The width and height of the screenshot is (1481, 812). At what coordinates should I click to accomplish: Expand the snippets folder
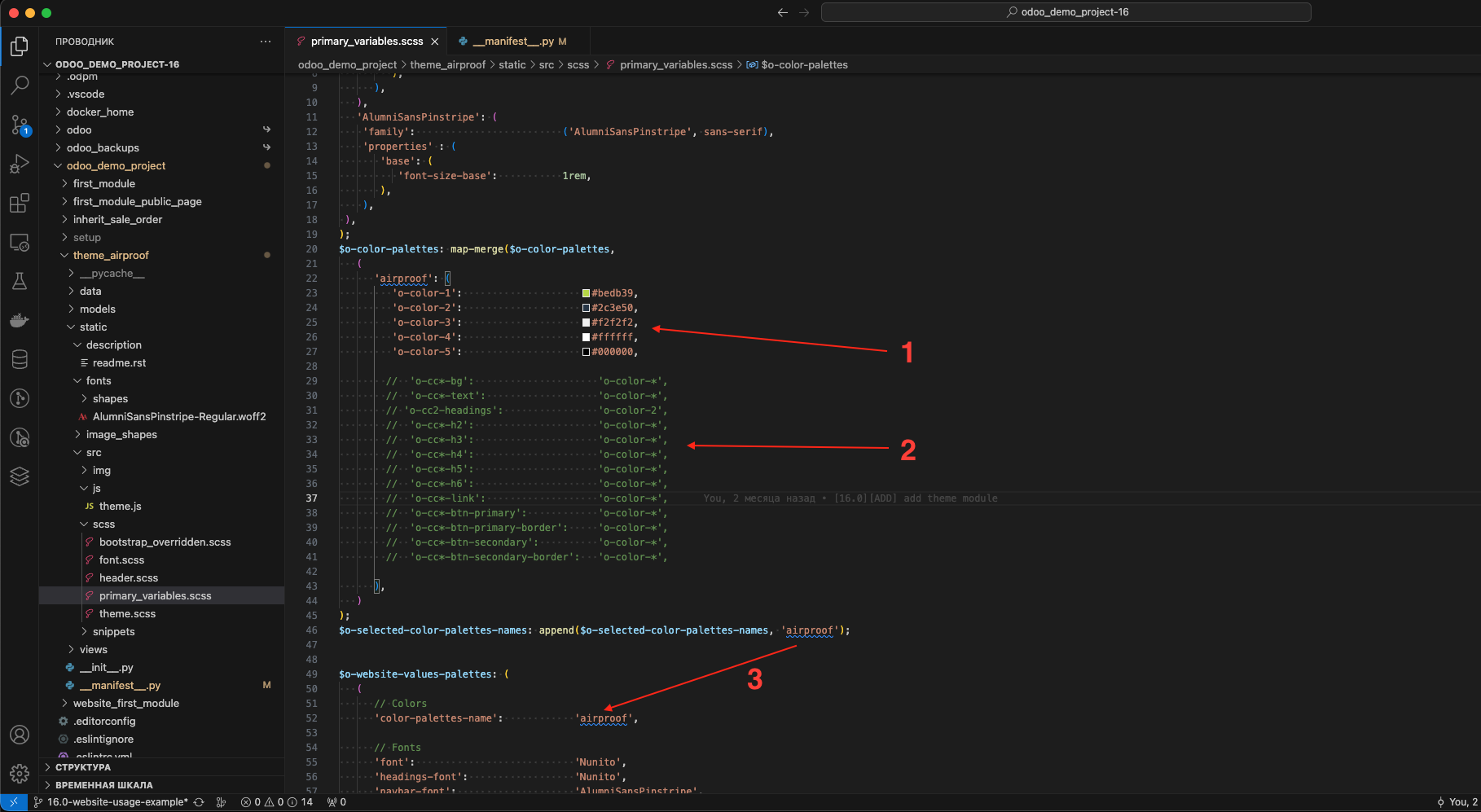(x=113, y=632)
